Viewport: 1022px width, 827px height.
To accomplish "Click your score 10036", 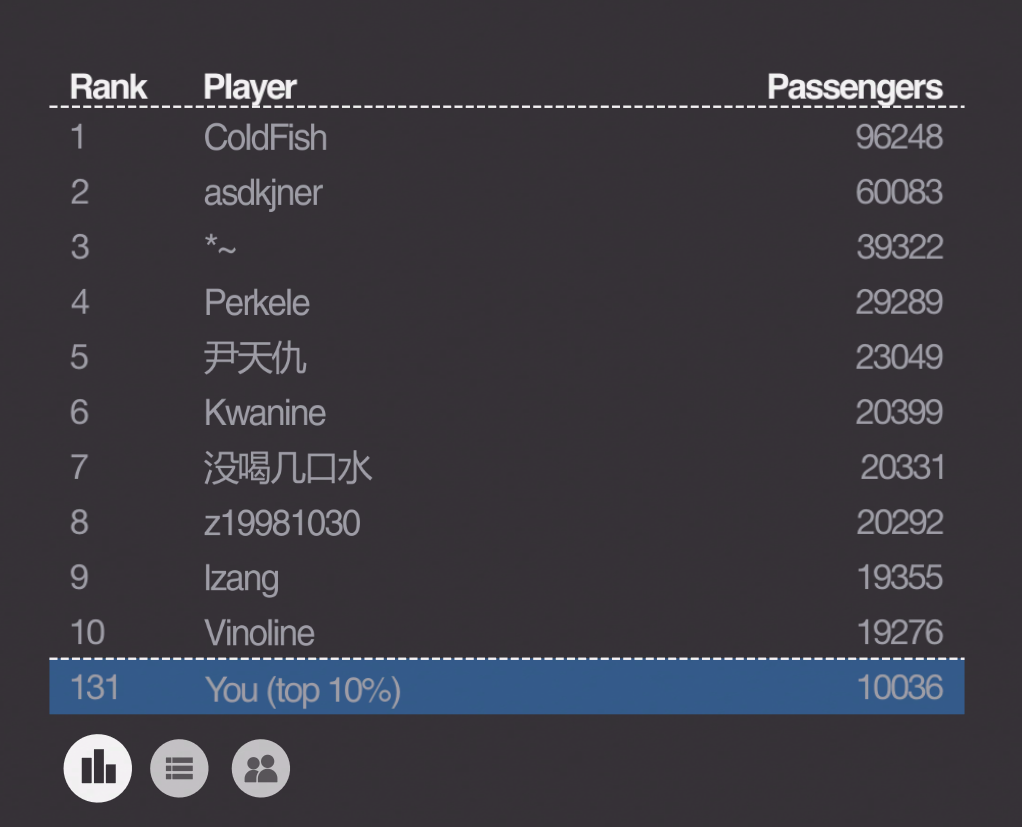I will (x=899, y=688).
